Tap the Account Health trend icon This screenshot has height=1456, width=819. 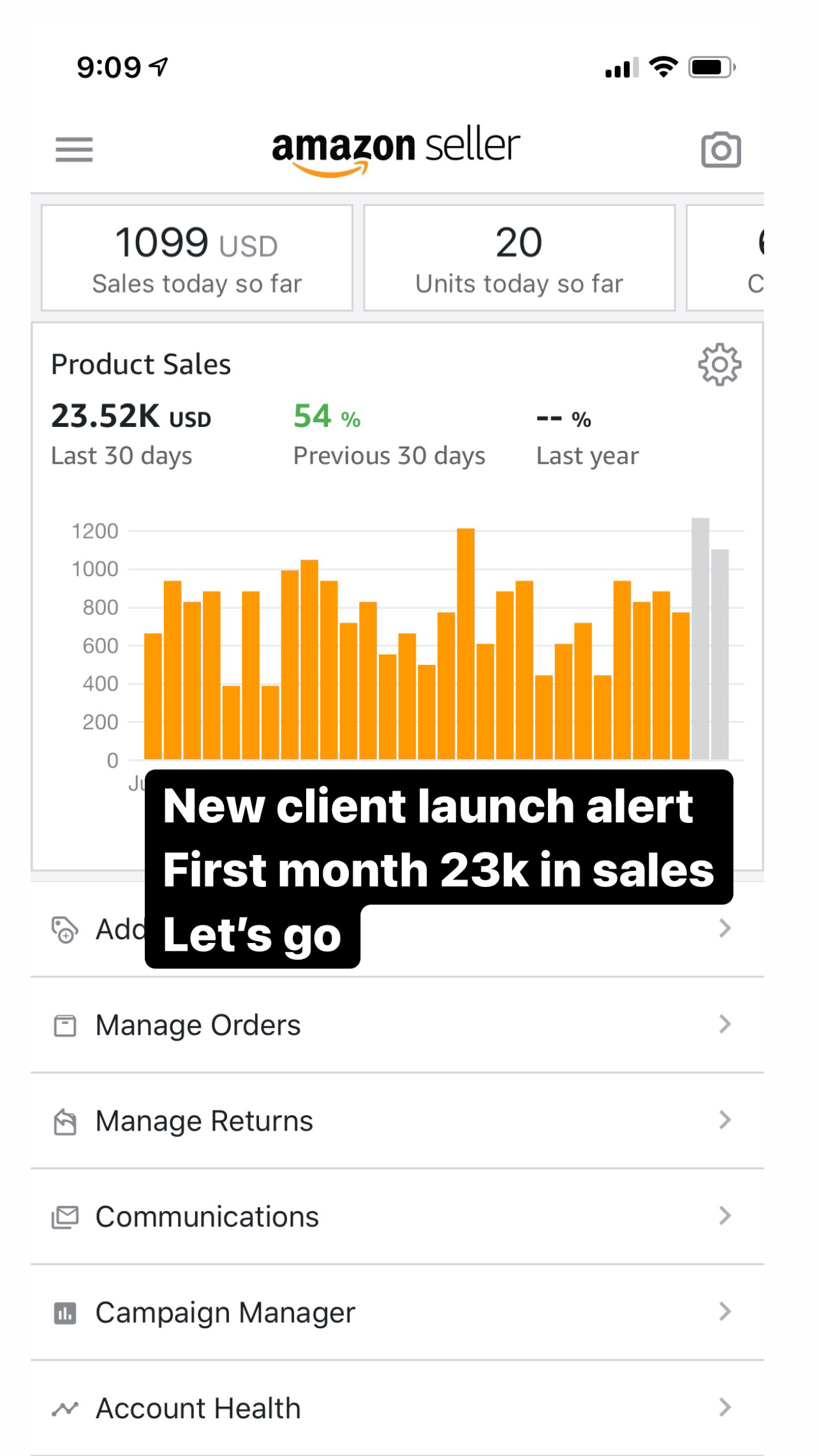pos(64,1408)
